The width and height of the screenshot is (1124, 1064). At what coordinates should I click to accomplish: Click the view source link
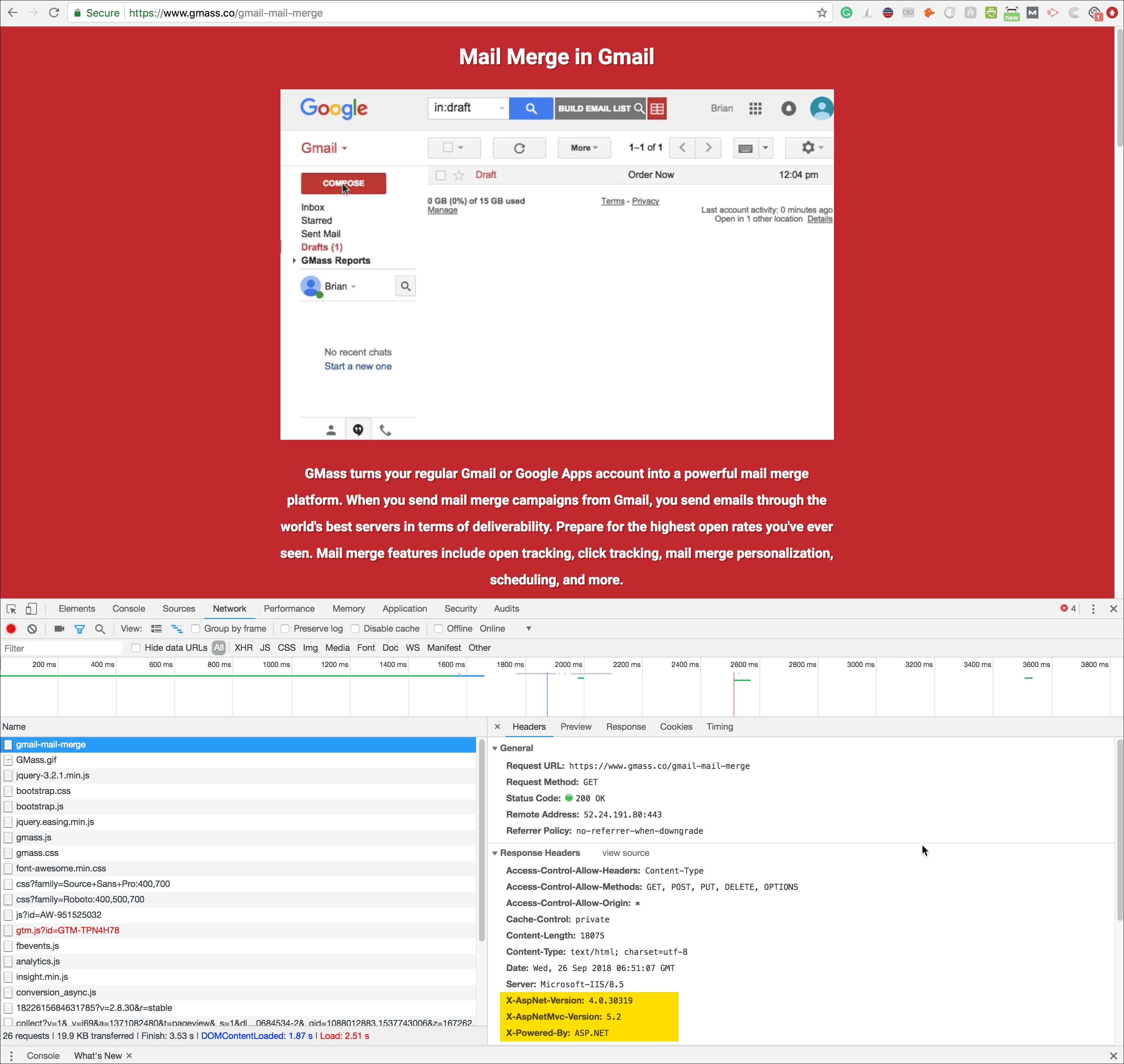(x=625, y=853)
